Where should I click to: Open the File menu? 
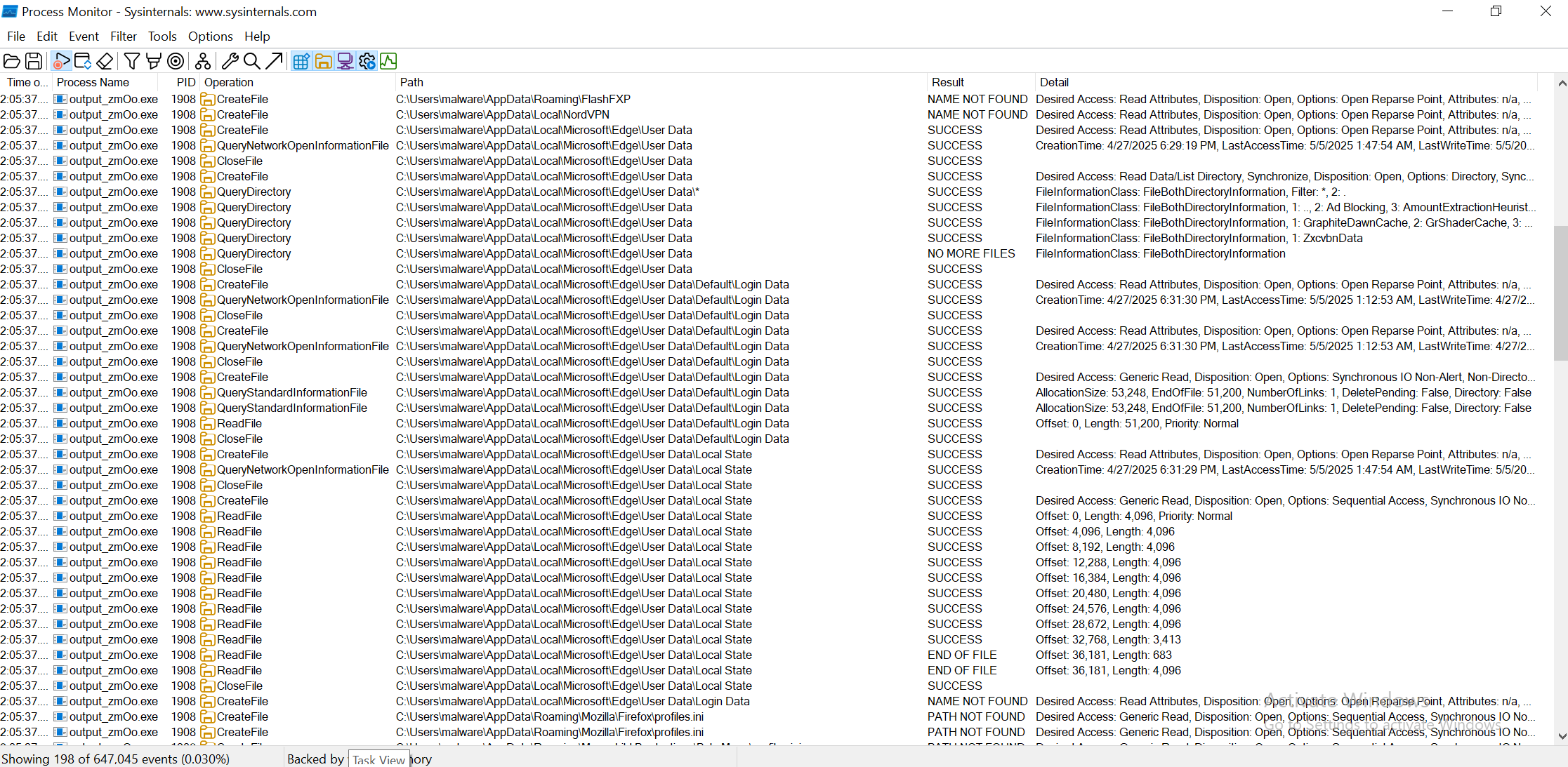[x=16, y=36]
